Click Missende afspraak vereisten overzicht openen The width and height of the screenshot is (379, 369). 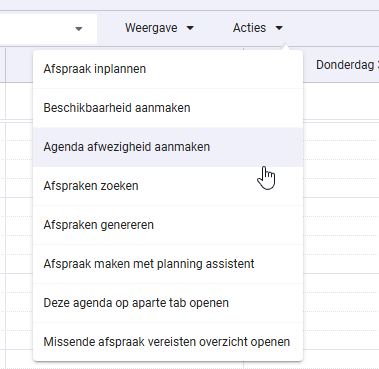click(168, 342)
